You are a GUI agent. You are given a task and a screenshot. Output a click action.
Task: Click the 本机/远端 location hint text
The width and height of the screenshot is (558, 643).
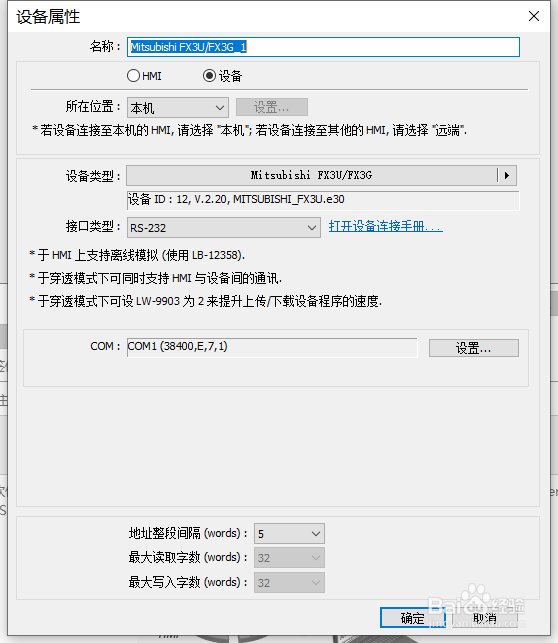(x=249, y=131)
